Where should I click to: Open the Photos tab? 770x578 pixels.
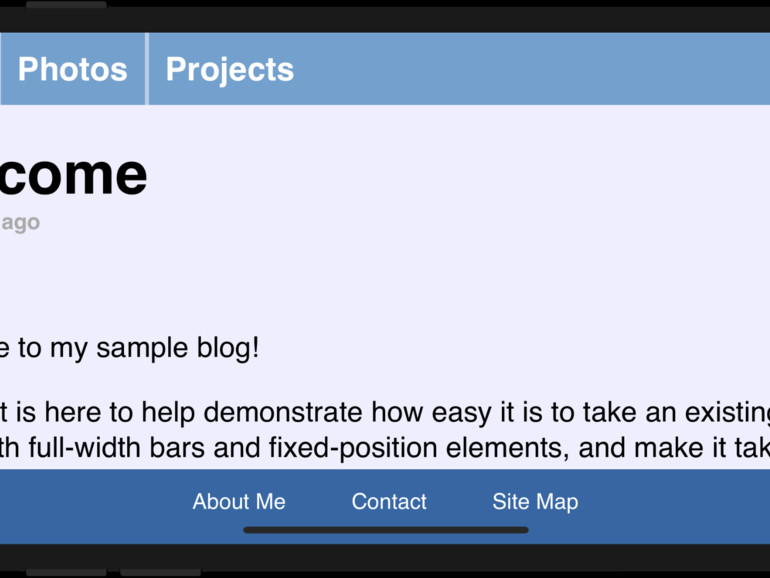coord(73,69)
